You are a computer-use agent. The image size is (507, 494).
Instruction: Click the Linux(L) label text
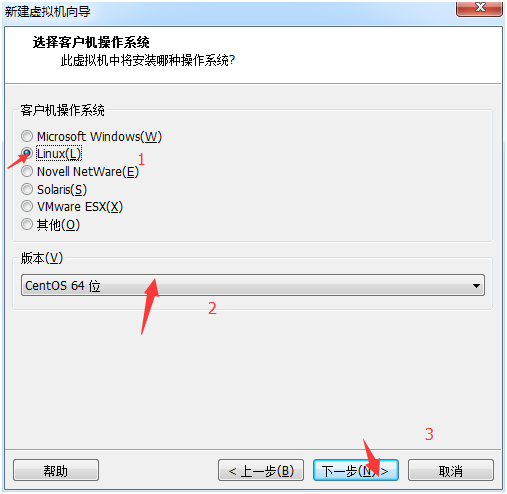(59, 154)
